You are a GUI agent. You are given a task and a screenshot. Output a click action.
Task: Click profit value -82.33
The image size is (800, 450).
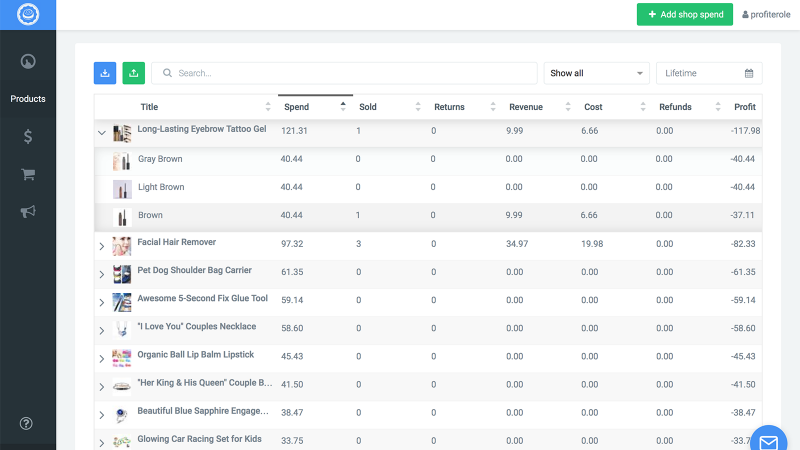coord(743,244)
